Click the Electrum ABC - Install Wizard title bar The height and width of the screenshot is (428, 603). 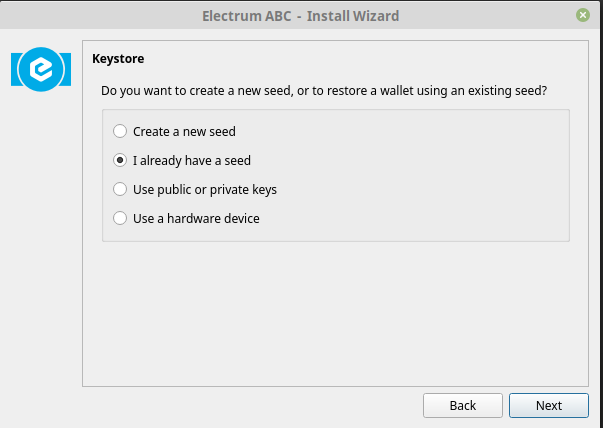301,16
